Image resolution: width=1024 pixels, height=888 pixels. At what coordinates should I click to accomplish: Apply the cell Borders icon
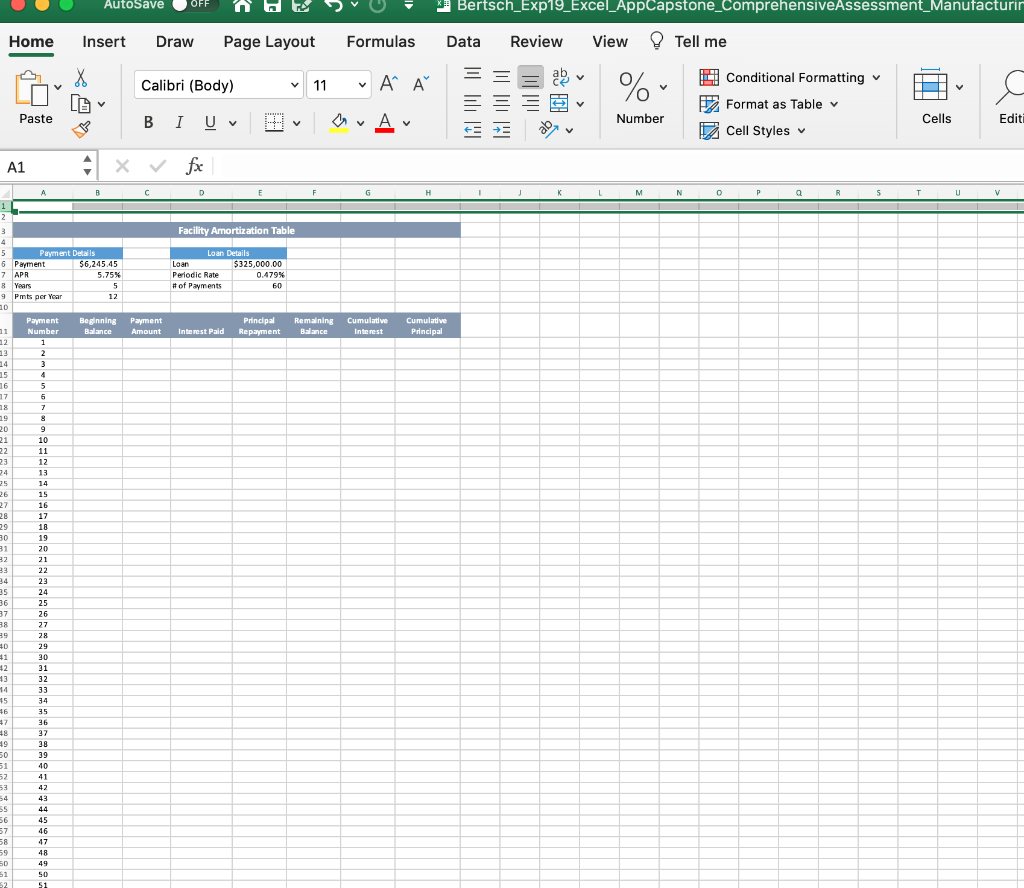click(274, 122)
